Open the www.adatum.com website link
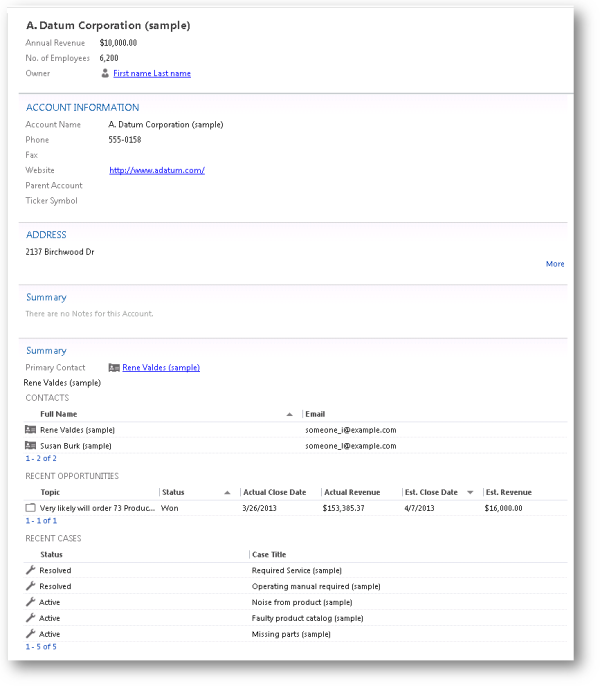 (157, 170)
